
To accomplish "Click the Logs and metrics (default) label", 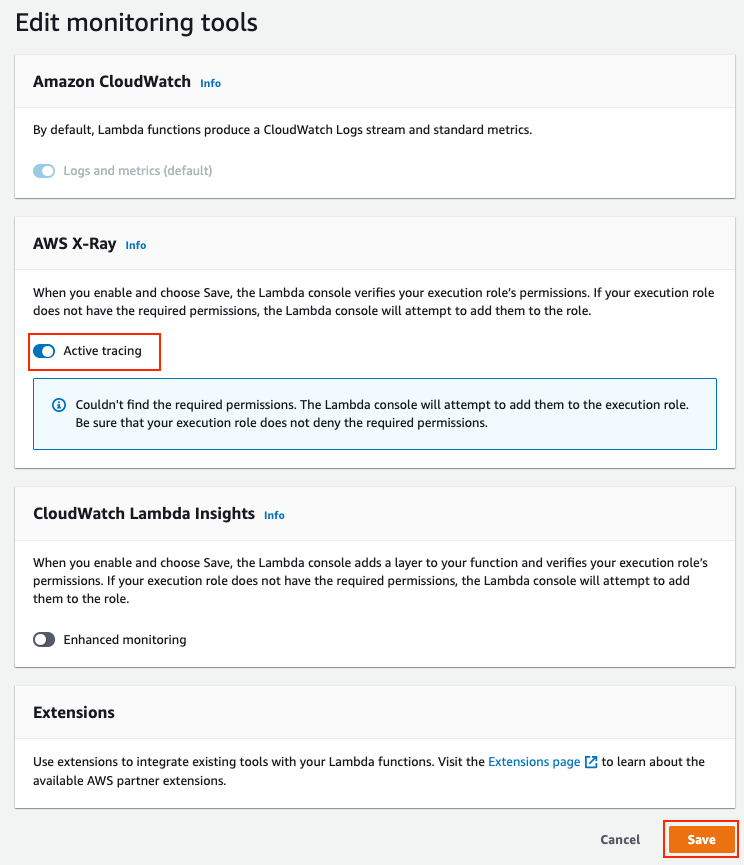I will pos(138,171).
